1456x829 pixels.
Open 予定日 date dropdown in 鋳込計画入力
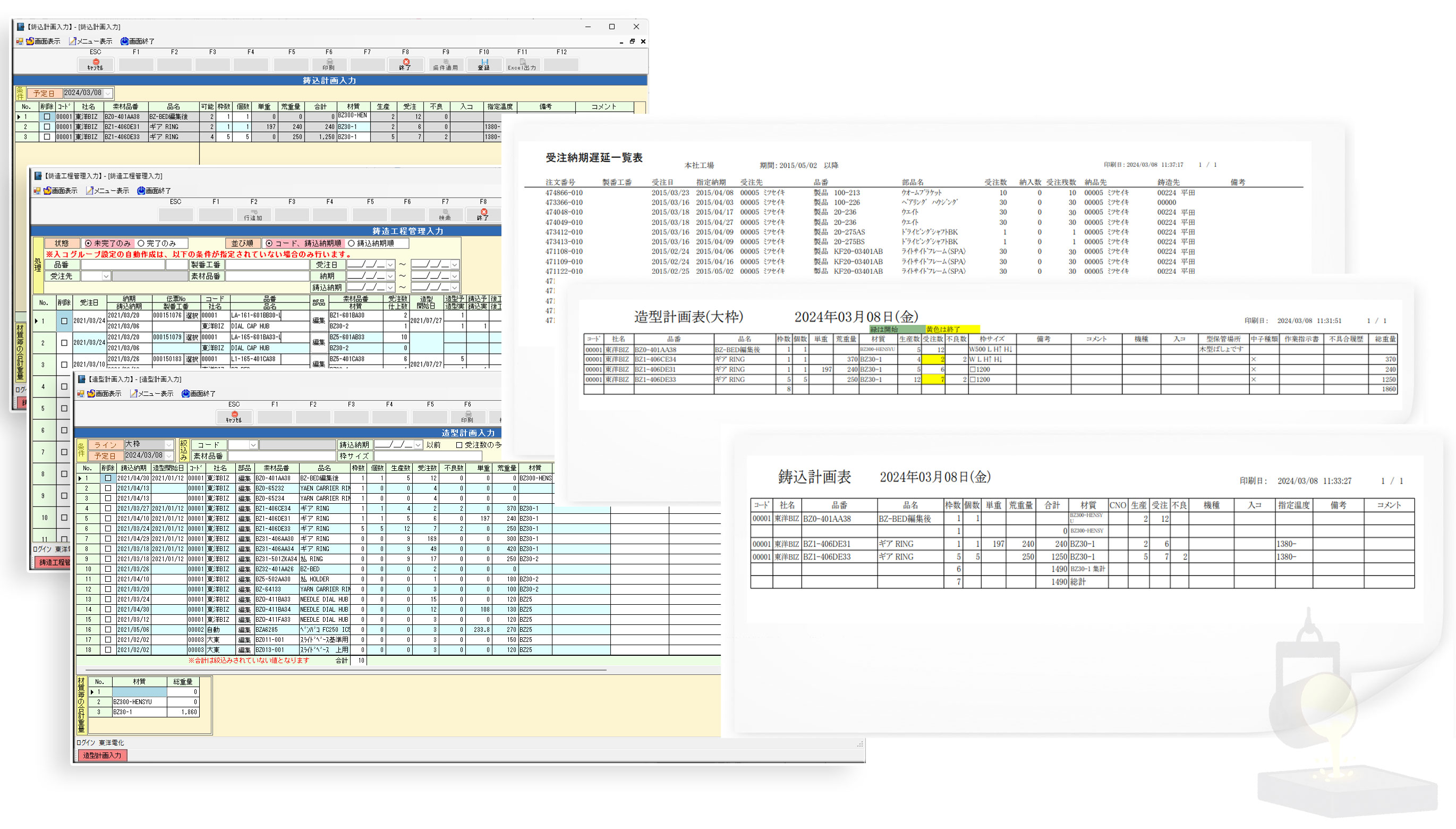[108, 93]
